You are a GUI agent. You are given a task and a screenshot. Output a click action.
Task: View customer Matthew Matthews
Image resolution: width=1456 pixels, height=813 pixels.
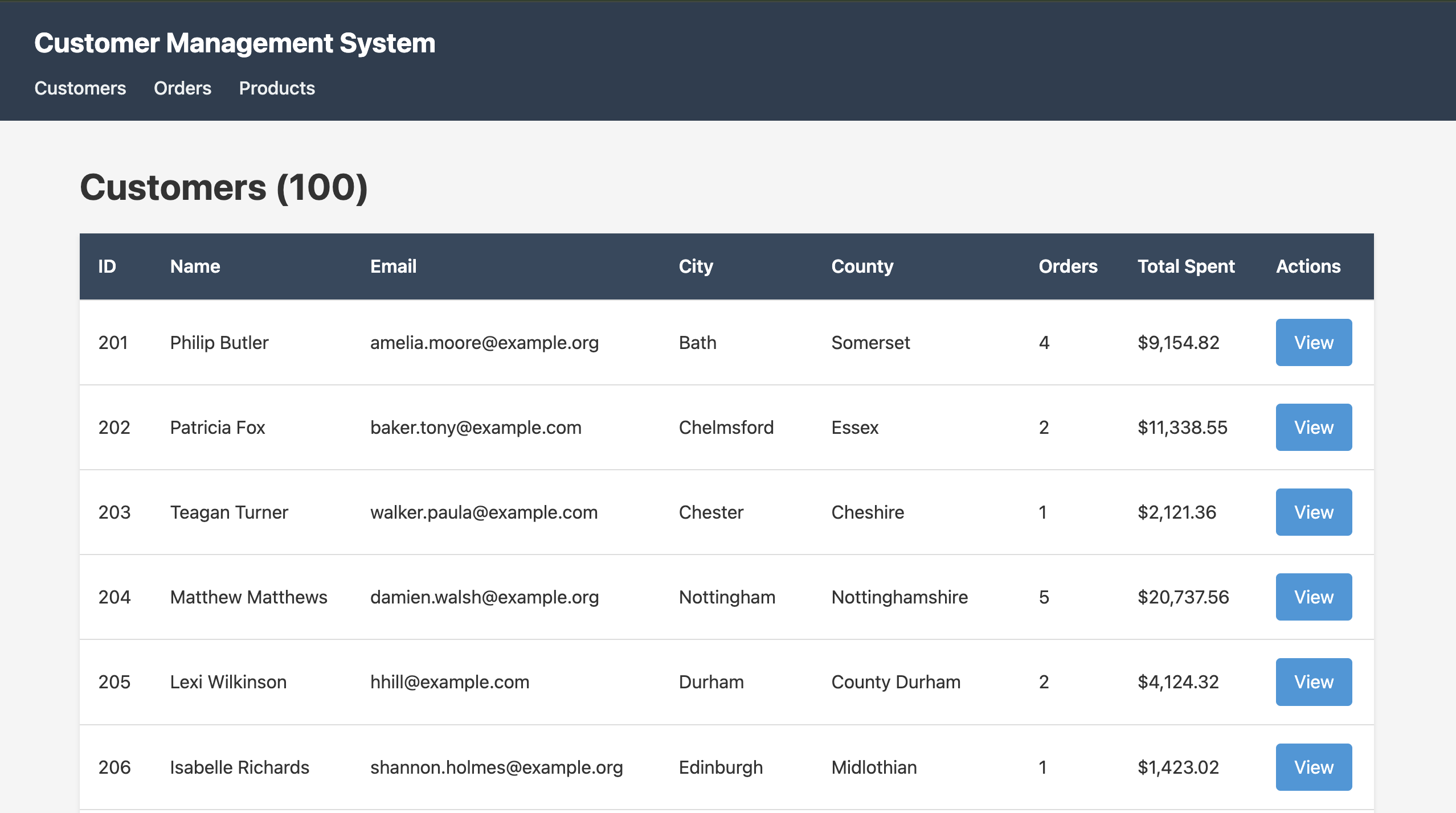[1313, 597]
